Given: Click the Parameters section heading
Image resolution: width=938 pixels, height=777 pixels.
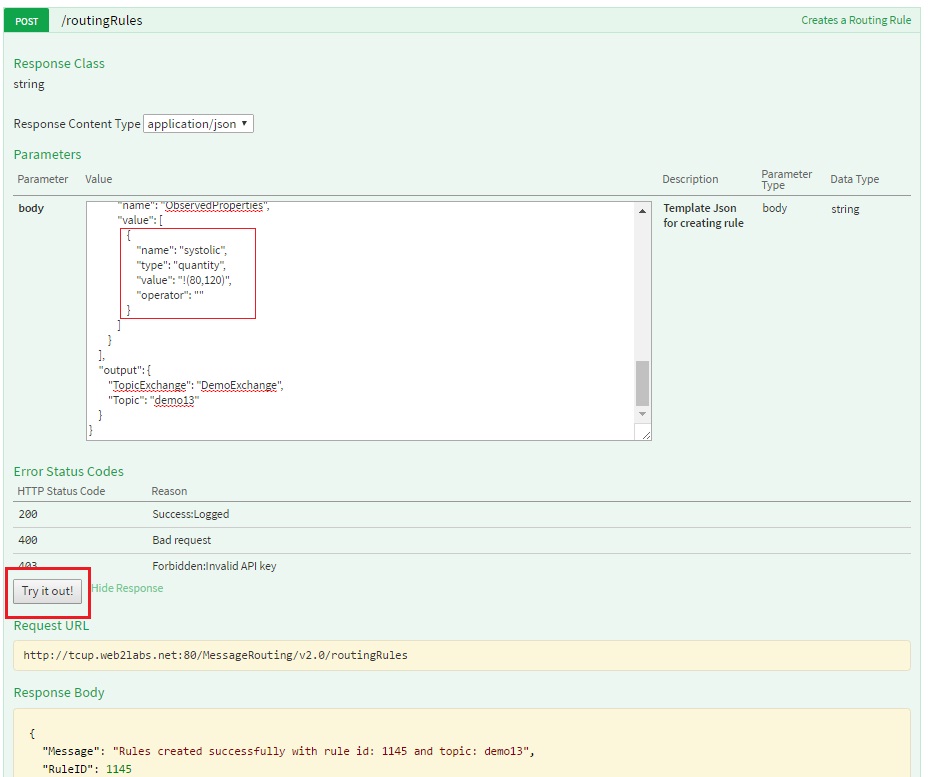Looking at the screenshot, I should pyautogui.click(x=47, y=154).
